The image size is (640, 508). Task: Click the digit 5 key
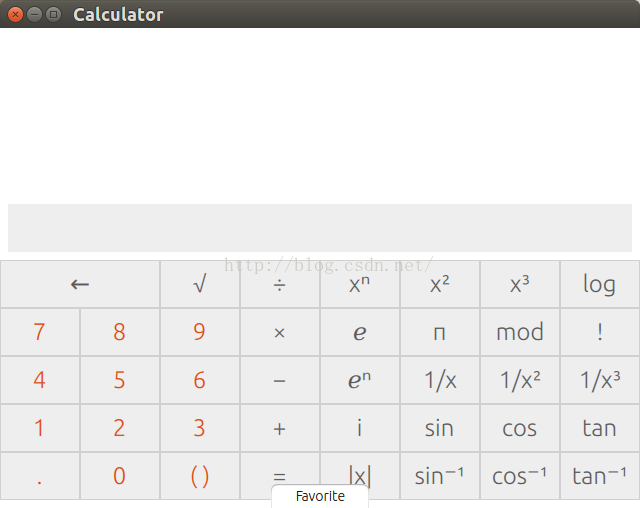point(120,380)
